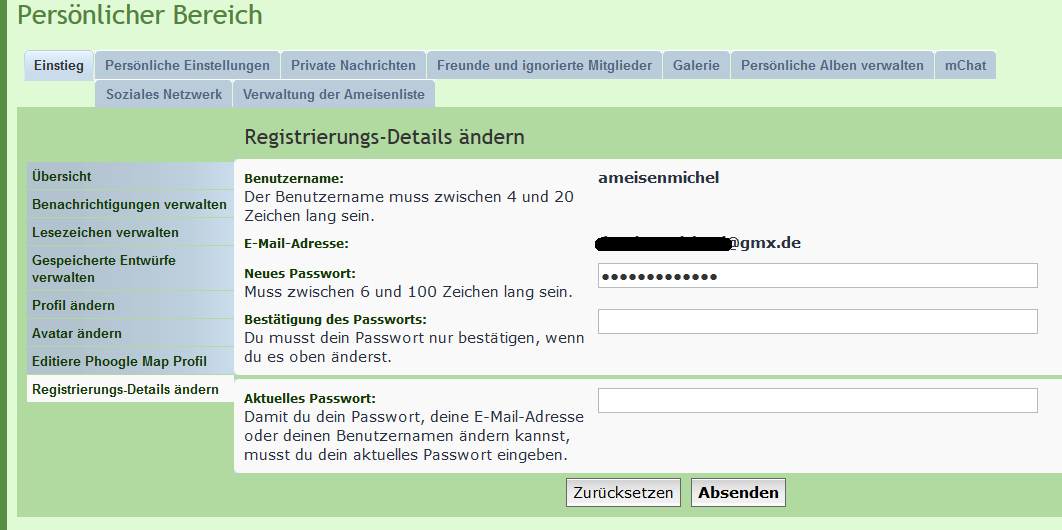Select Profil ändern in sidebar
Viewport: 1062px width, 530px height.
click(x=73, y=305)
